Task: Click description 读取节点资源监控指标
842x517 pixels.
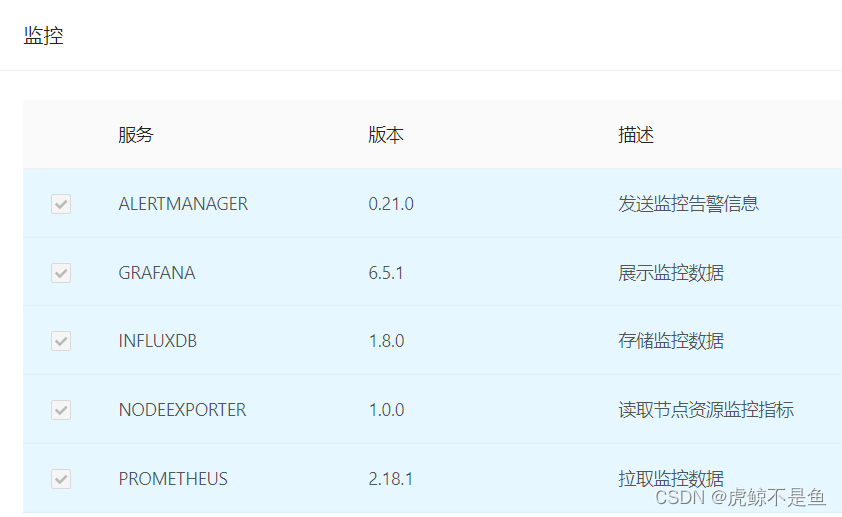Action: [706, 410]
